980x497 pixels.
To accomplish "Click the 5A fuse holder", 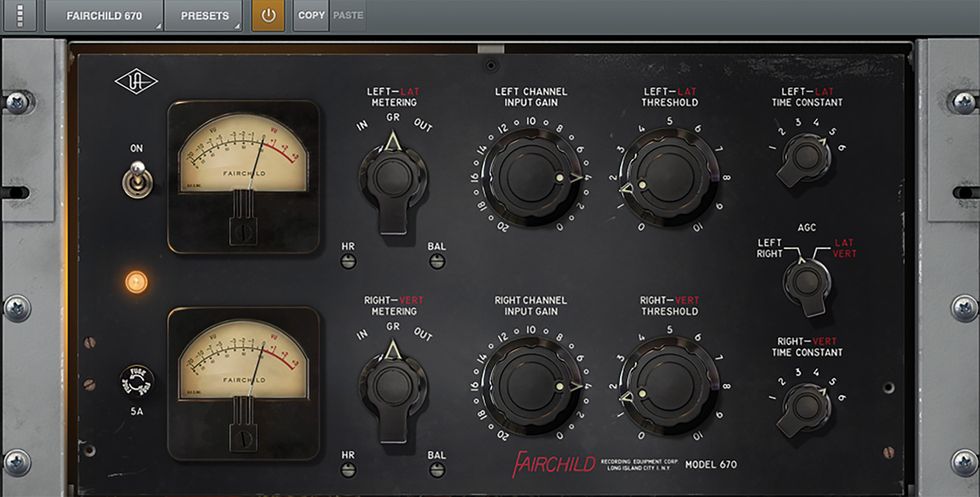I will click(137, 380).
